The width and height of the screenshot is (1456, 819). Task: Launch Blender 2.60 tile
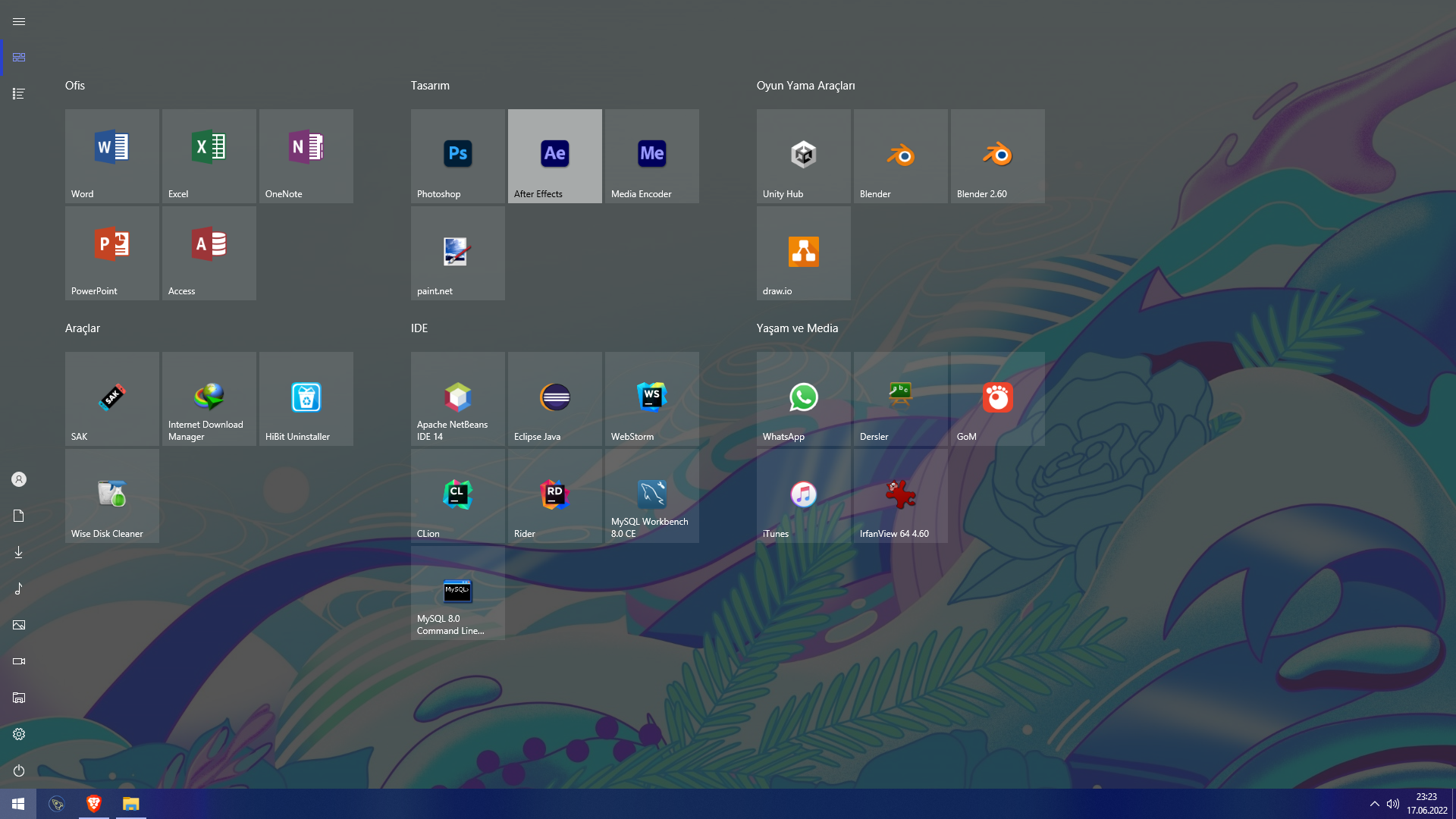point(997,155)
